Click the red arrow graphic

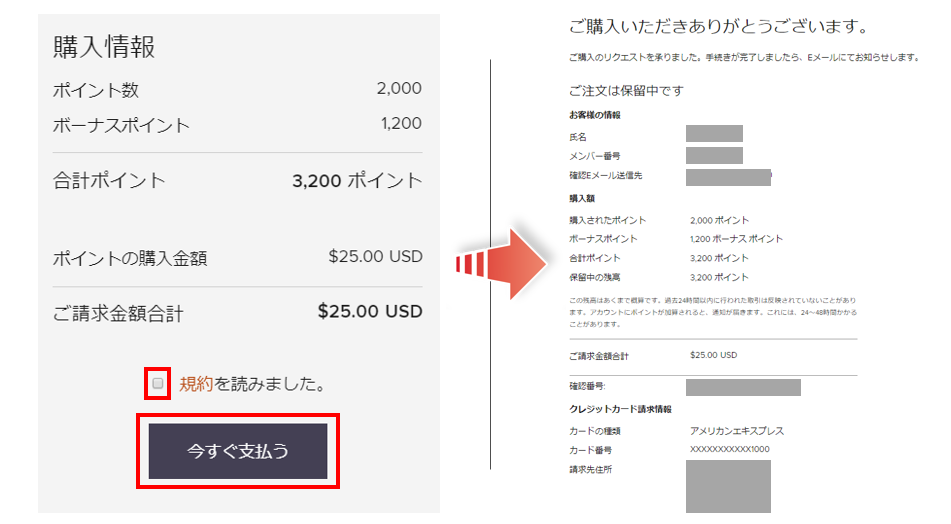point(501,264)
